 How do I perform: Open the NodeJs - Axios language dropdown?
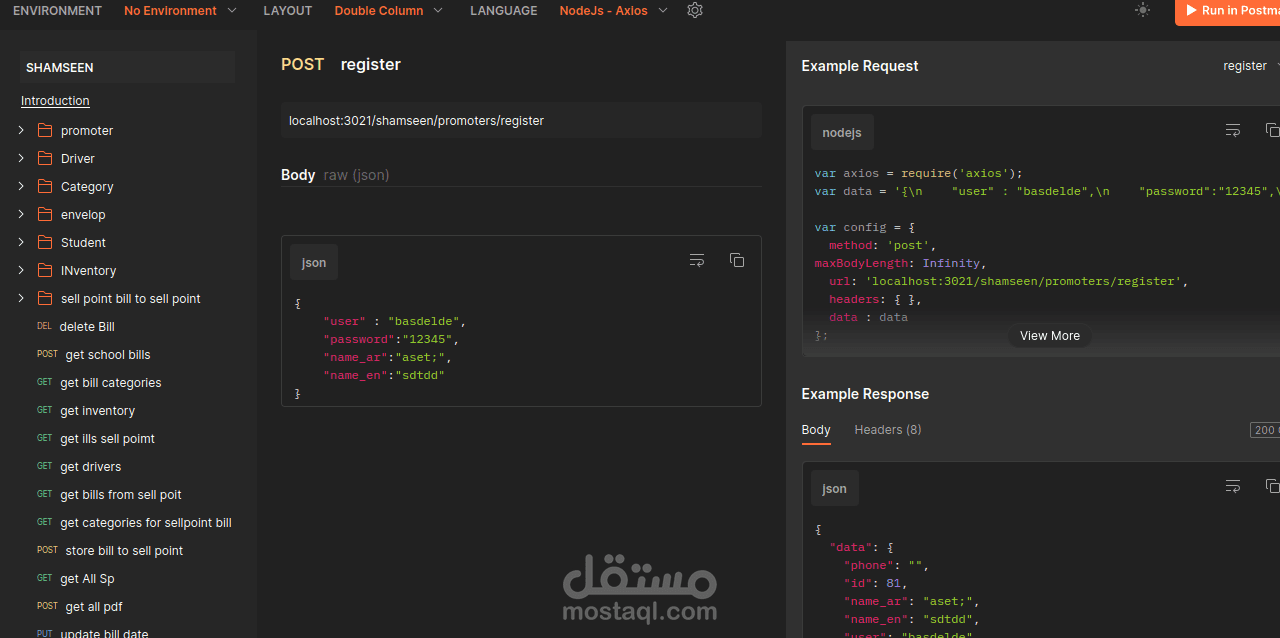(x=614, y=11)
